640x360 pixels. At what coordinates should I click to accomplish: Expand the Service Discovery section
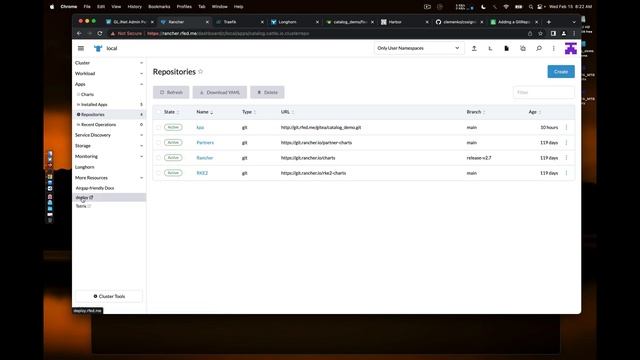[109, 135]
